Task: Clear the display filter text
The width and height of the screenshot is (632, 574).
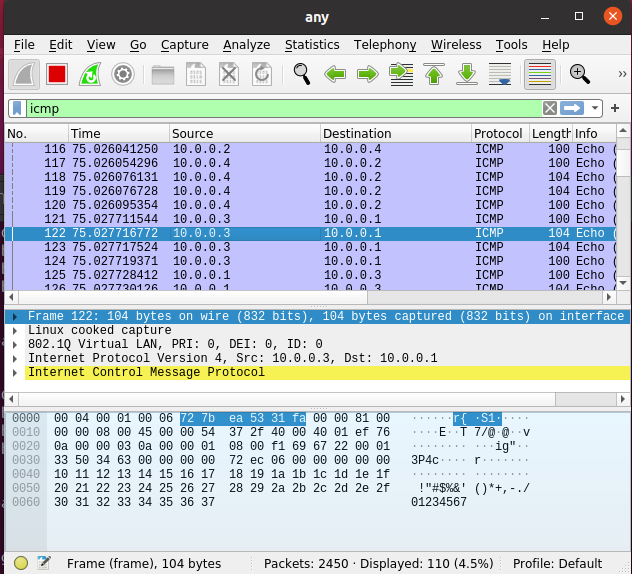Action: 550,108
